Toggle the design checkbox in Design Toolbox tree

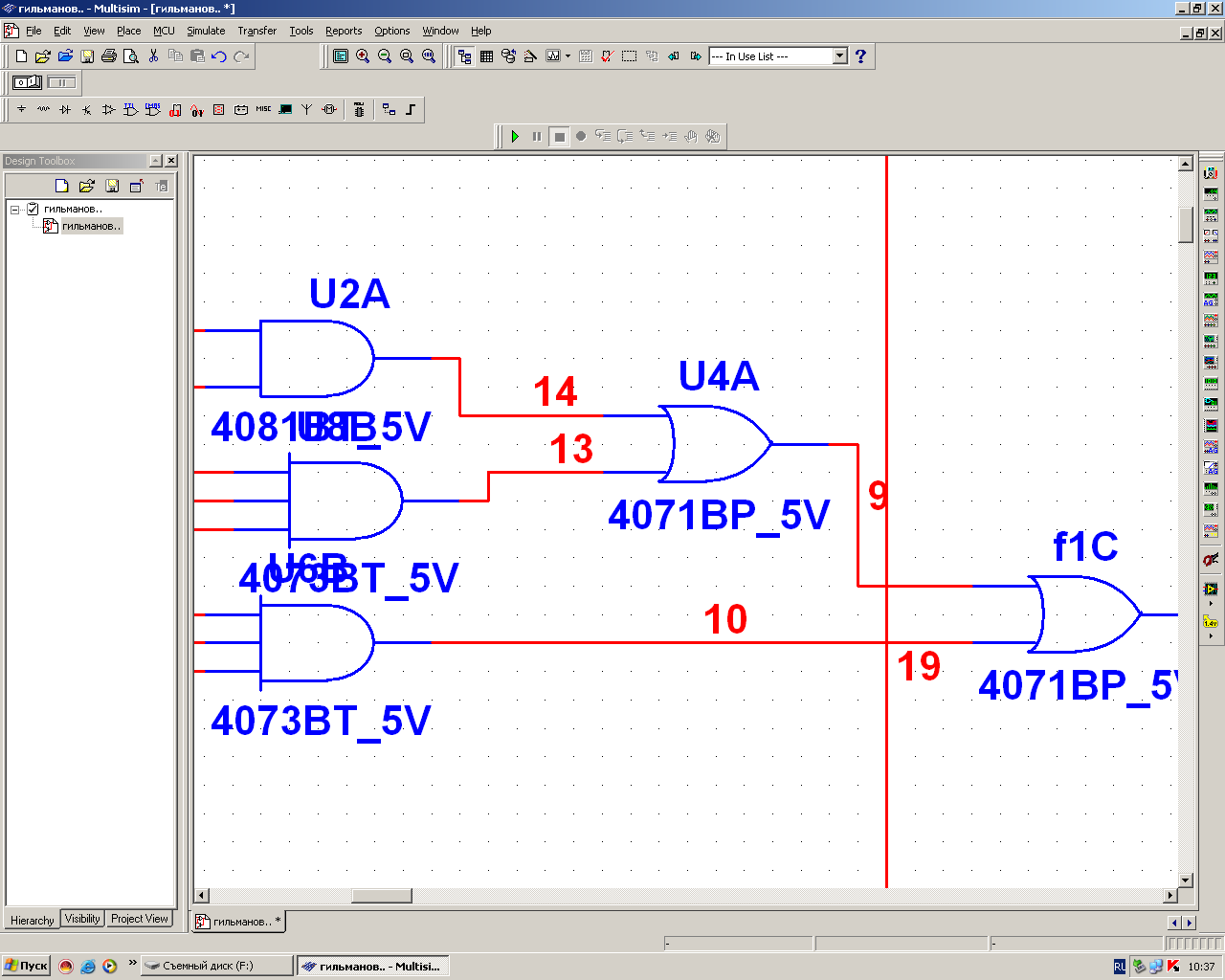pos(33,209)
